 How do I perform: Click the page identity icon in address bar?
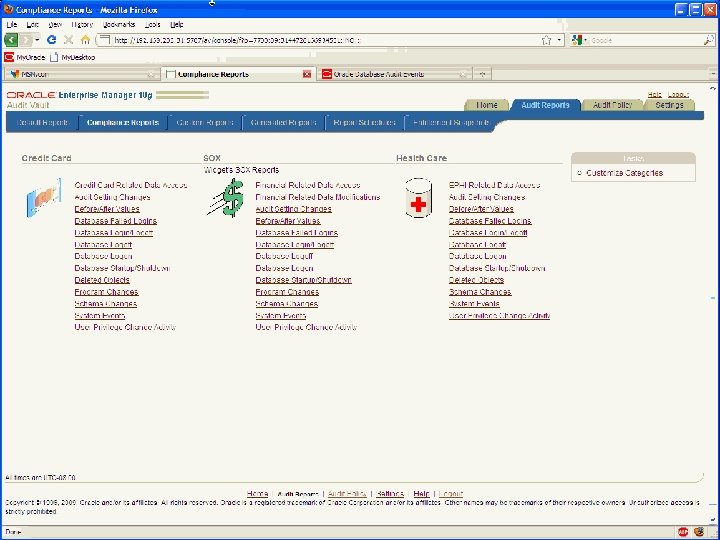pos(105,40)
